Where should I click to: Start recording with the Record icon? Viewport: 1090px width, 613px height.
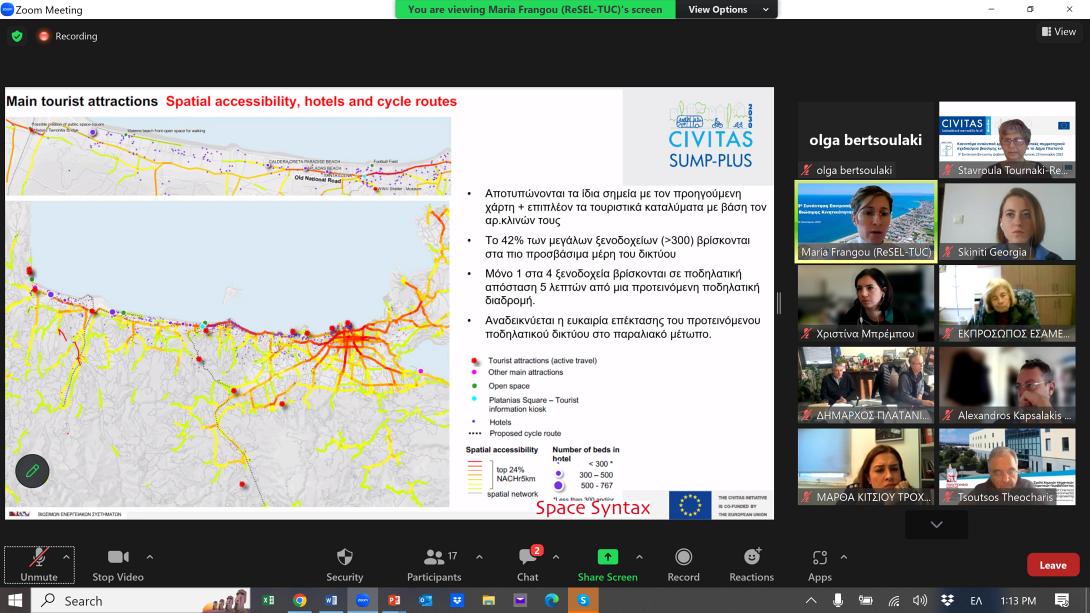click(683, 557)
